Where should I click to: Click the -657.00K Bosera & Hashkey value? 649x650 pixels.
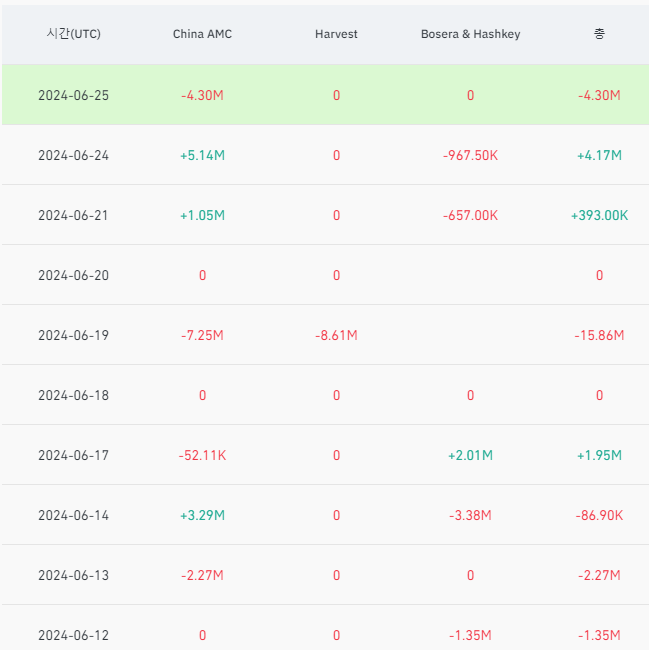[470, 216]
